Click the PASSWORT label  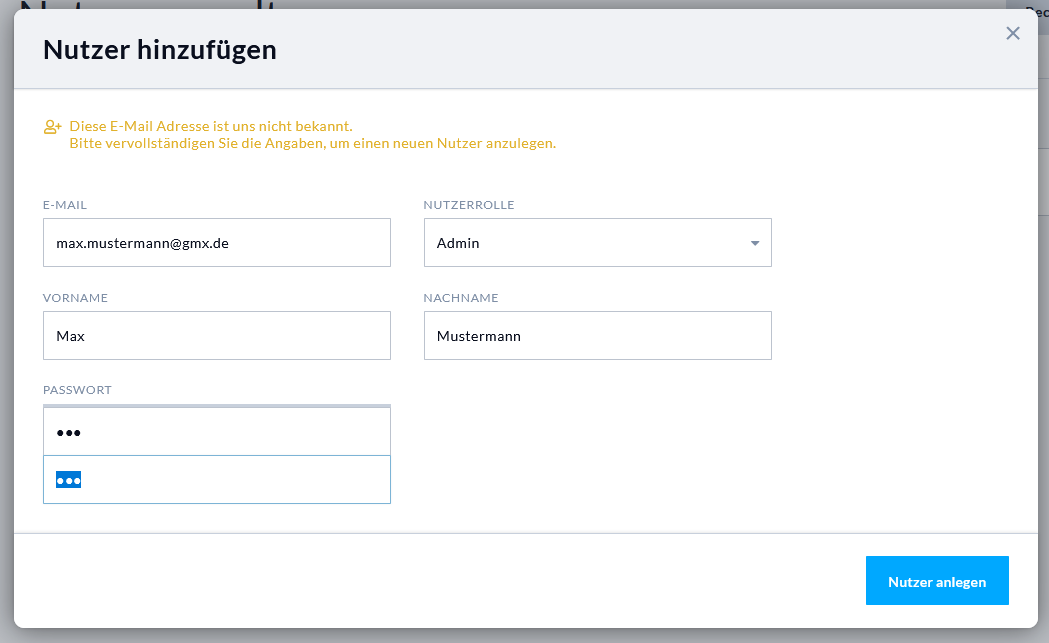tap(77, 390)
